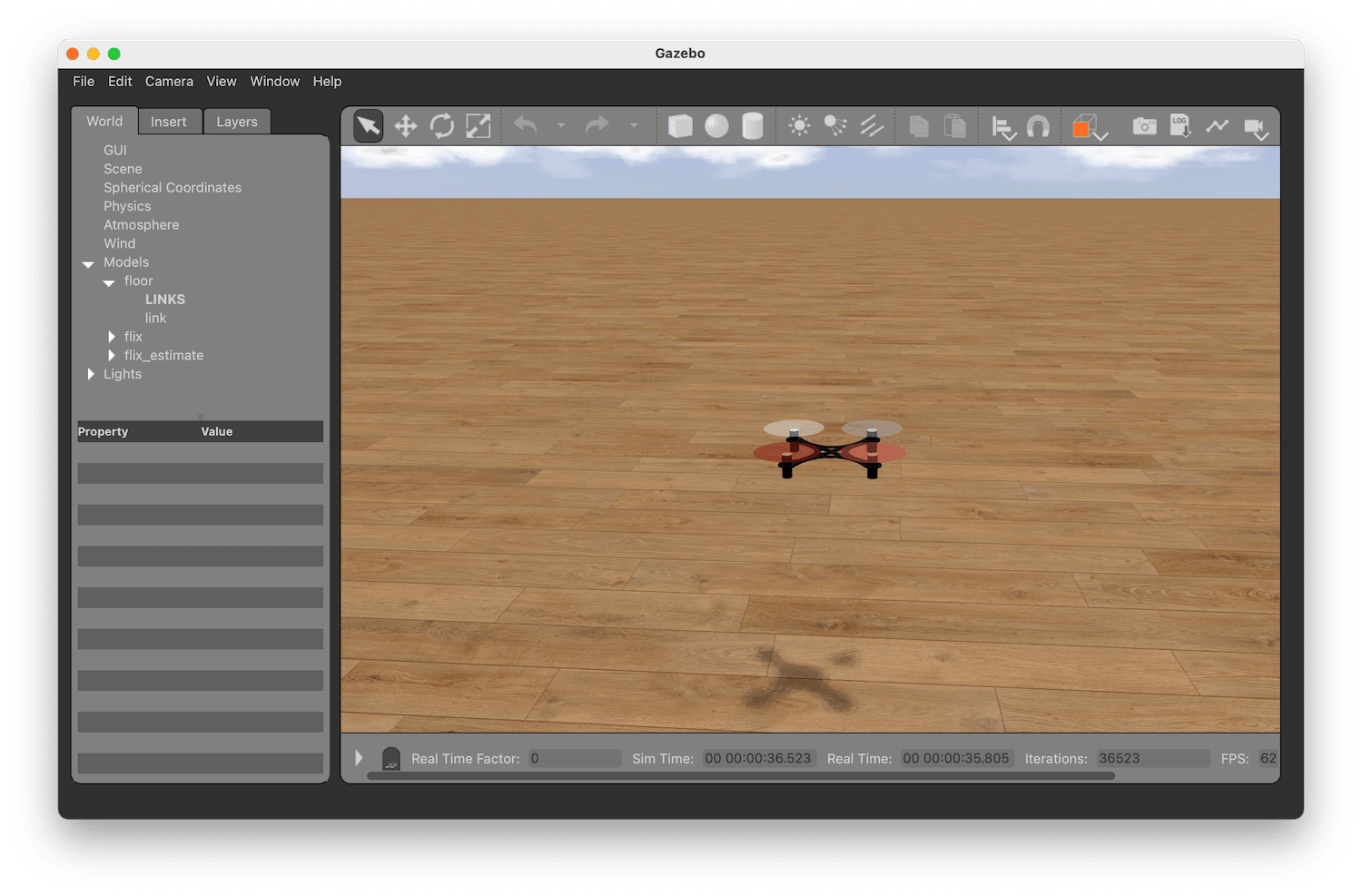Open the Camera menu
This screenshot has height=896, width=1362.
169,81
